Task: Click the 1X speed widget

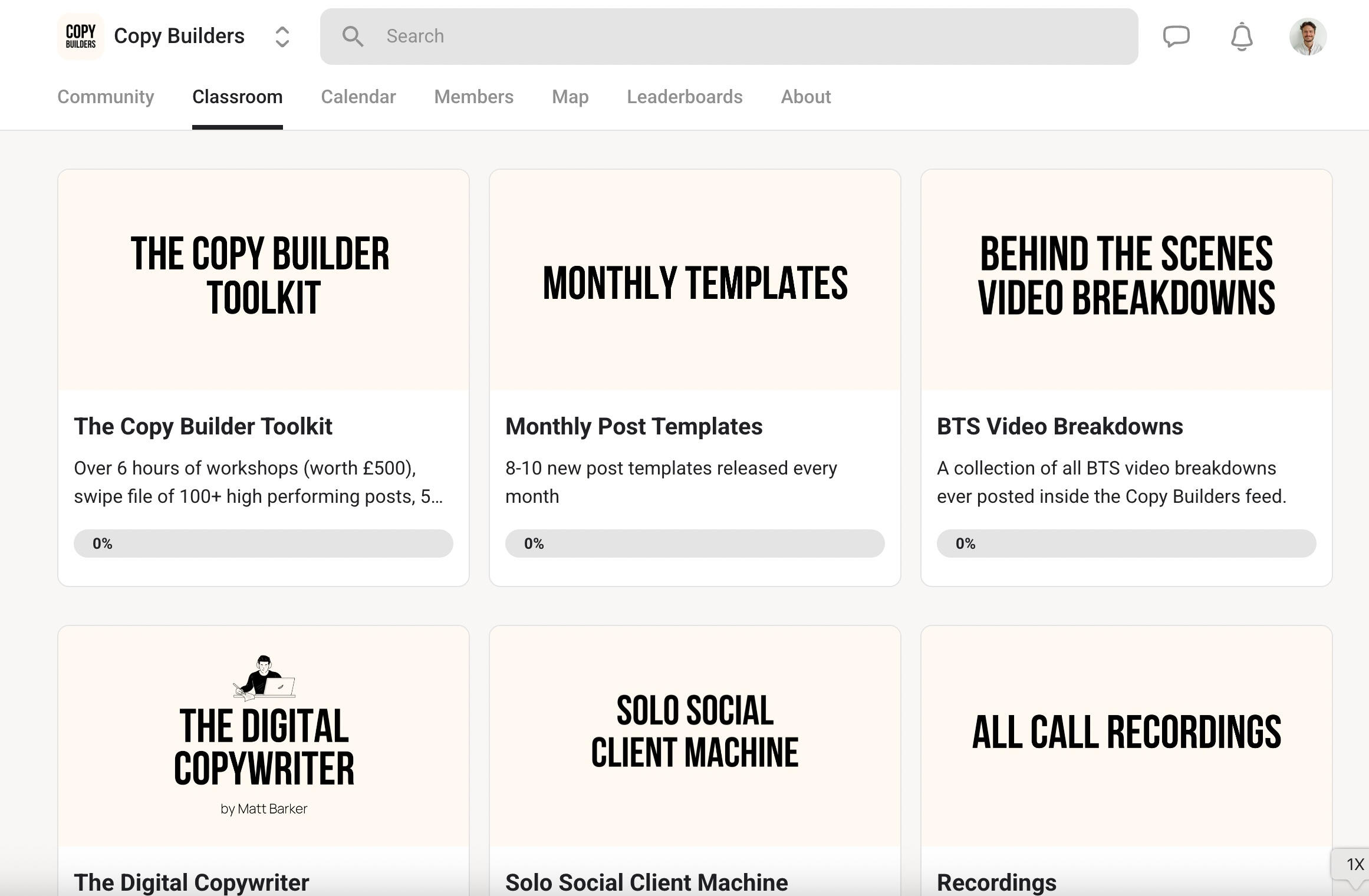Action: [x=1354, y=864]
